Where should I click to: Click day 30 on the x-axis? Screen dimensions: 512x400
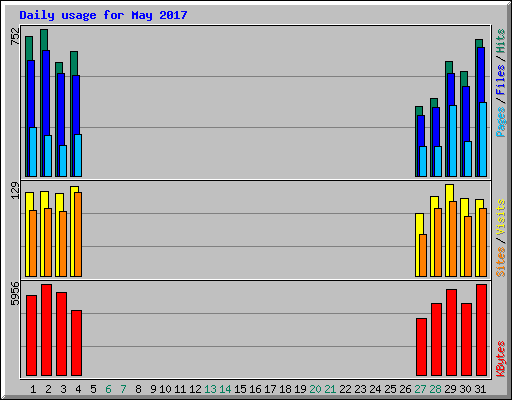(465, 389)
